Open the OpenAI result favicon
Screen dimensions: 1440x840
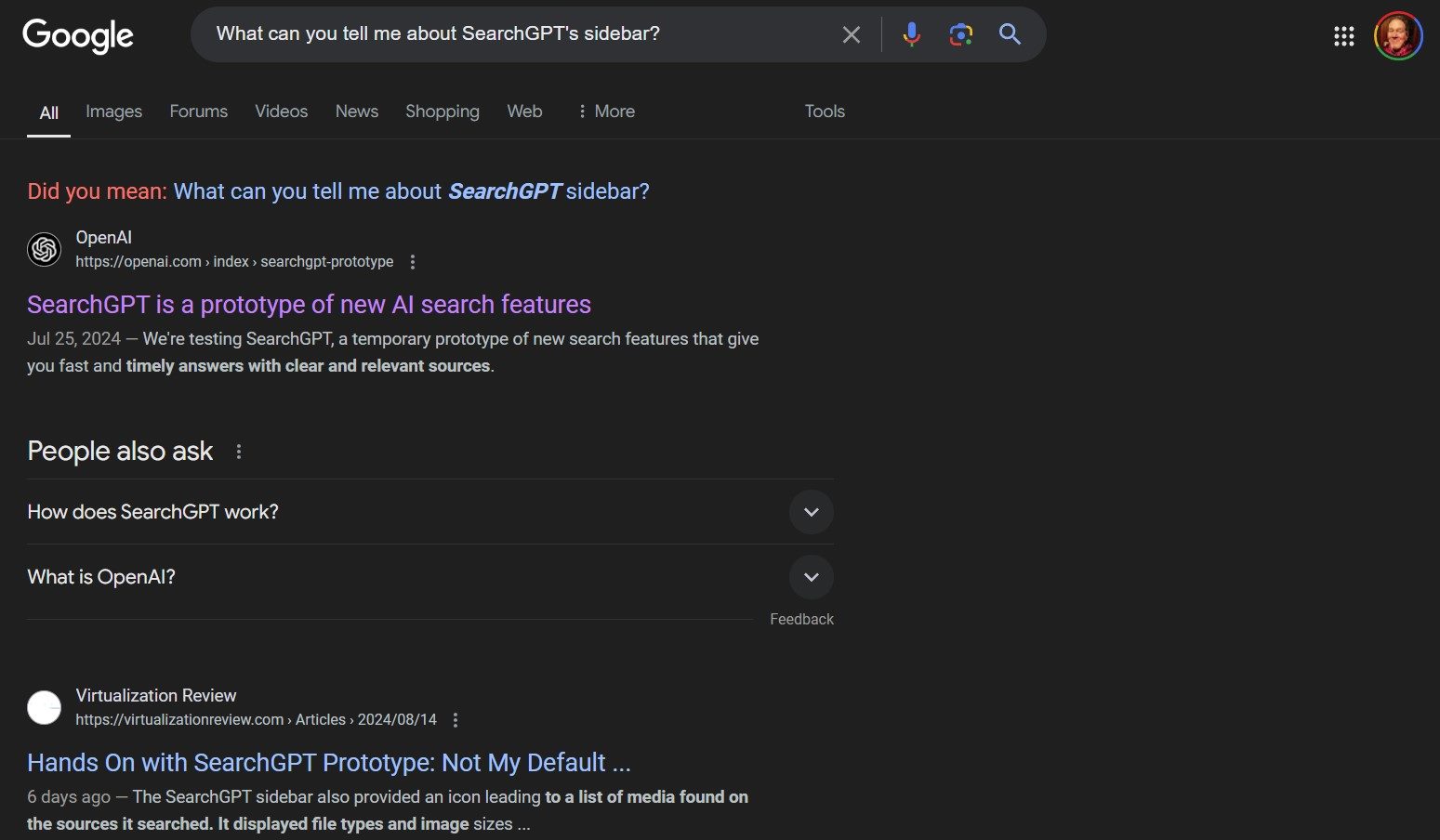click(45, 249)
